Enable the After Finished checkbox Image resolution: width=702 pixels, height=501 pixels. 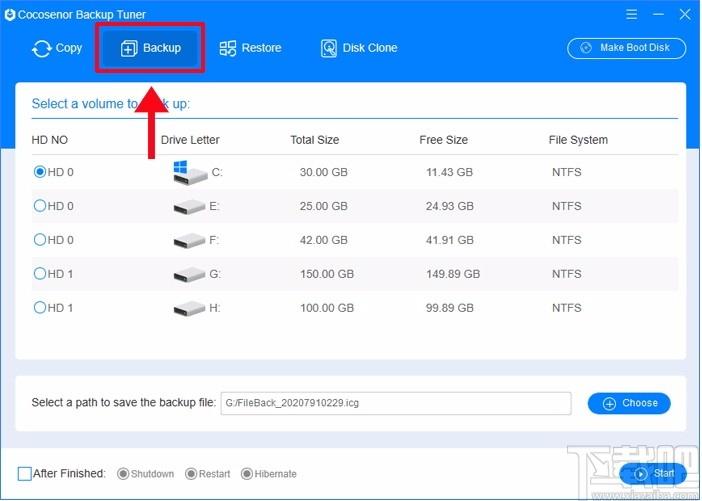coord(25,474)
